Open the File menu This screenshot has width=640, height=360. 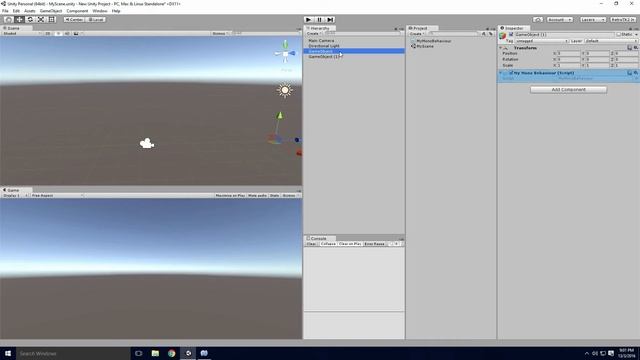(x=5, y=11)
